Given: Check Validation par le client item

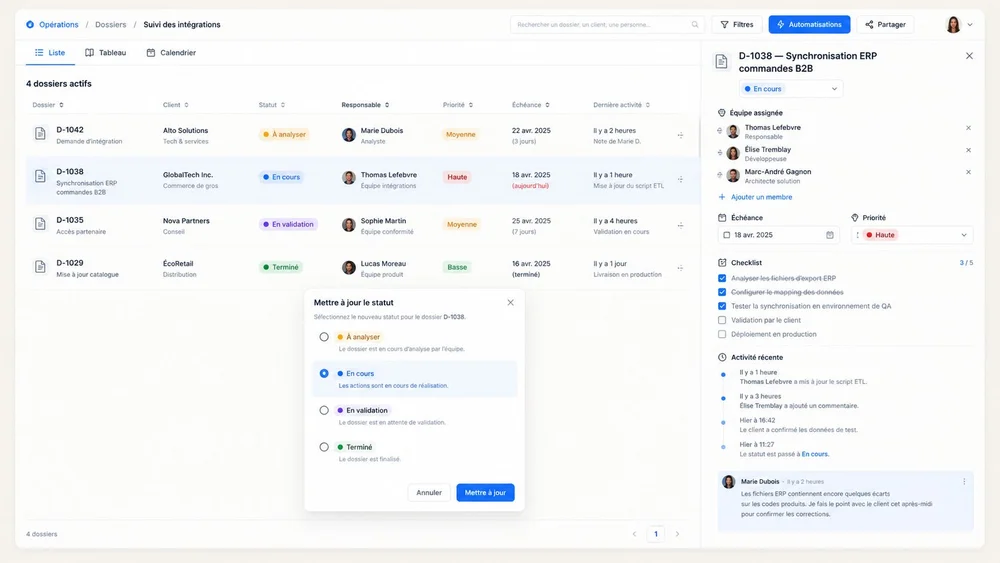Looking at the screenshot, I should tap(722, 320).
